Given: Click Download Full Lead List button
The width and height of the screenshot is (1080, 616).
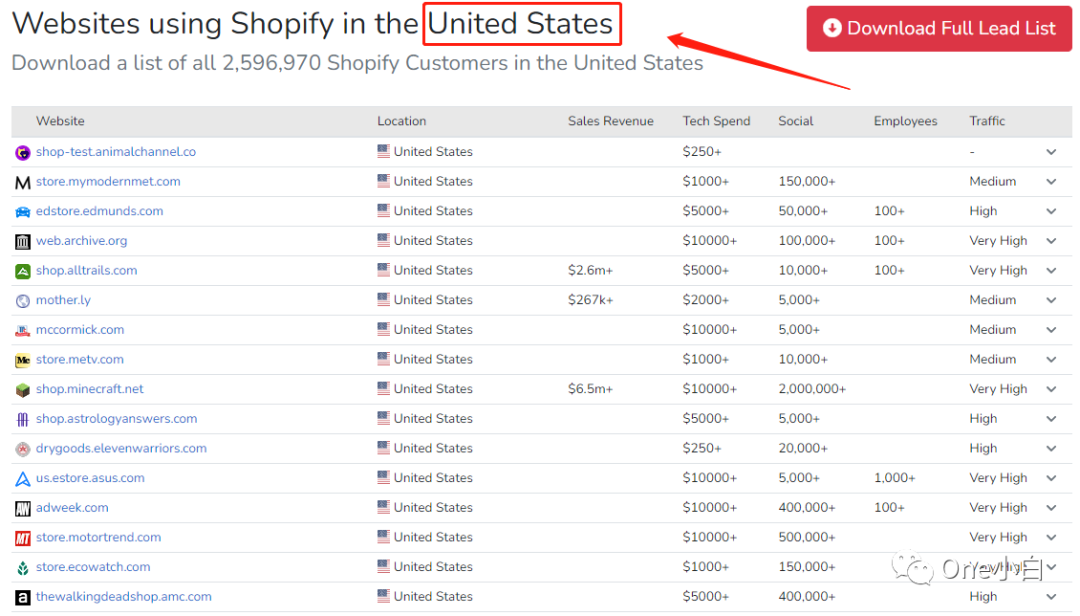Looking at the screenshot, I should [939, 29].
